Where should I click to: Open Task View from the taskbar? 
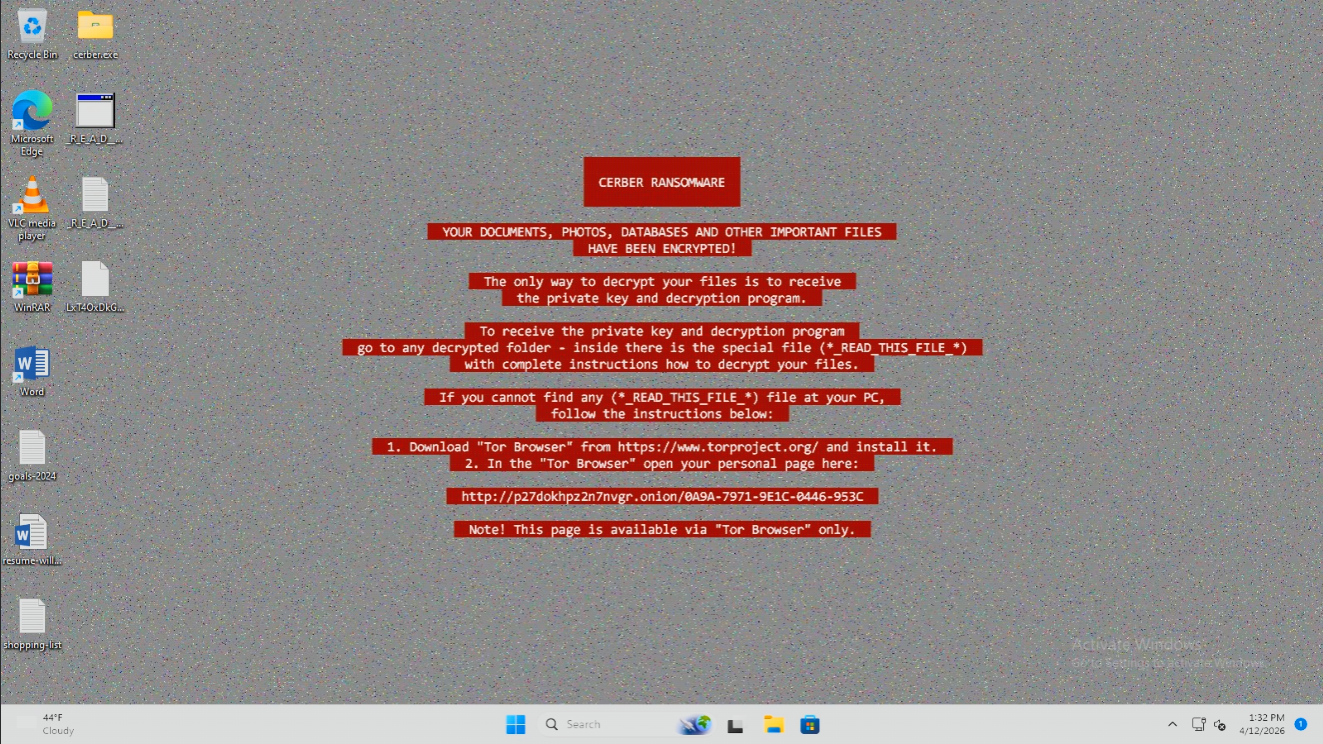[735, 724]
